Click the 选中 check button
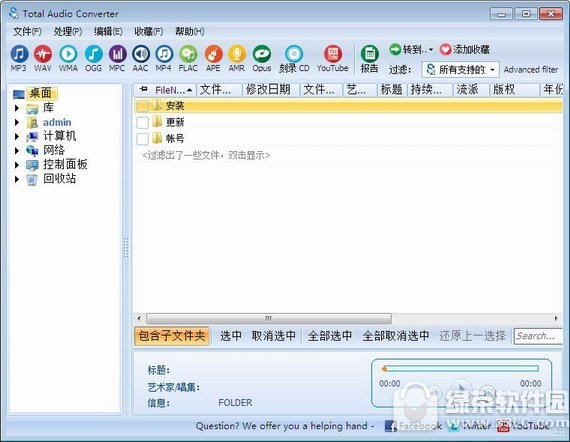570x442 pixels. pyautogui.click(x=231, y=336)
